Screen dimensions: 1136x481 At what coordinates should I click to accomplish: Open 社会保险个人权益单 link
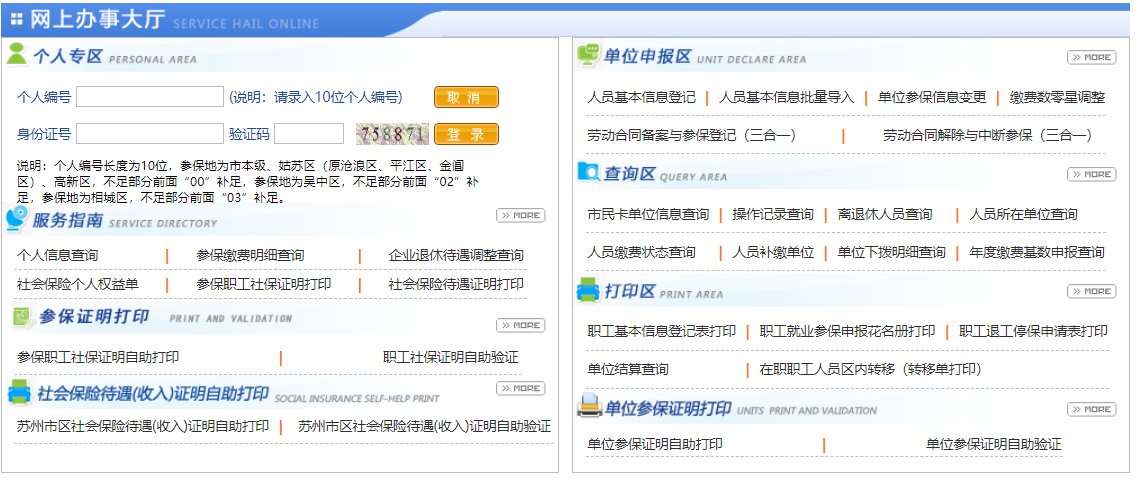pyautogui.click(x=78, y=284)
